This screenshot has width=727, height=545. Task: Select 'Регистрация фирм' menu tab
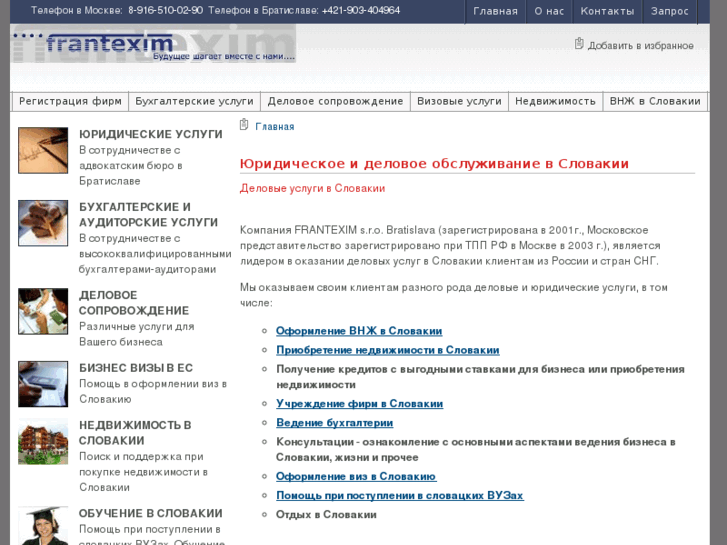(x=70, y=101)
